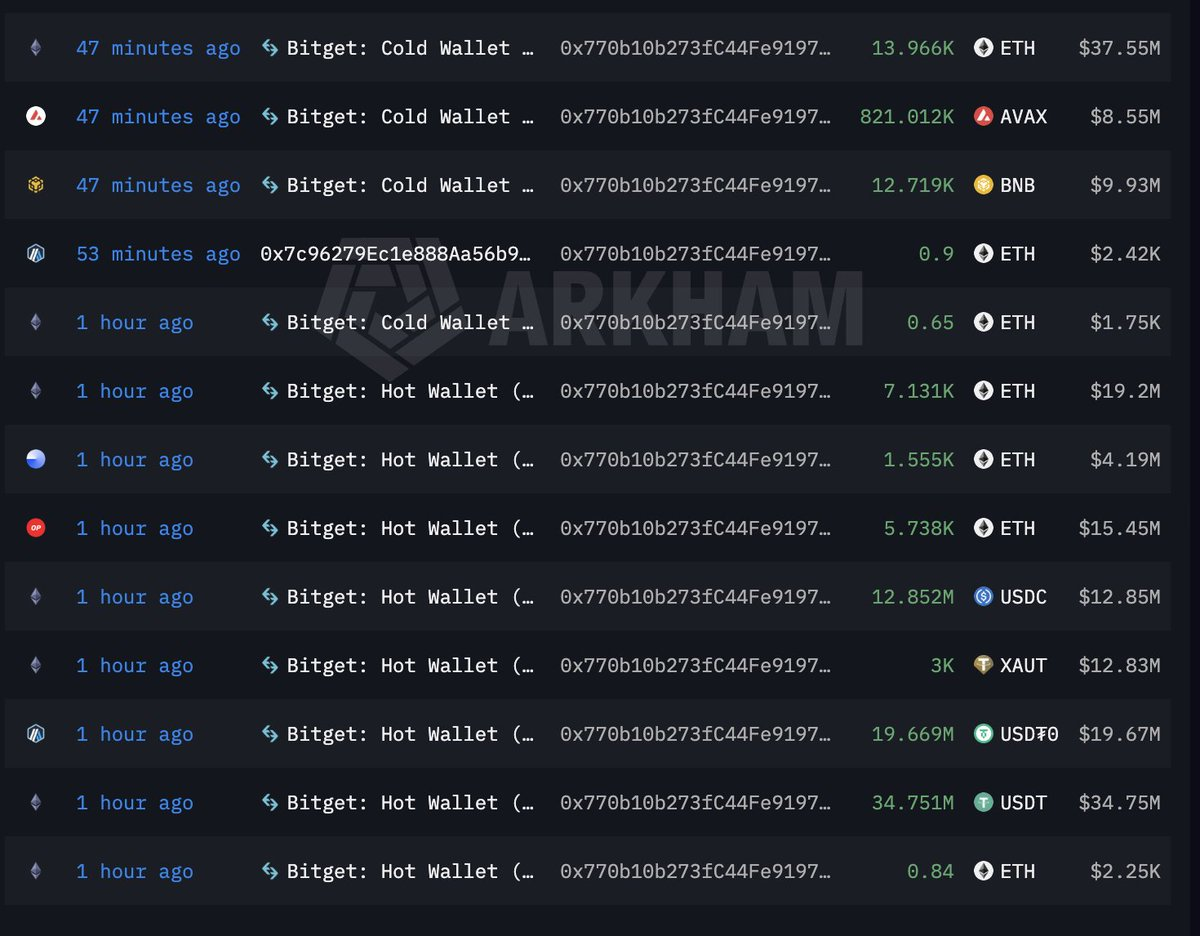Click the $9.93M USD value
This screenshot has height=936, width=1200.
pos(1125,185)
